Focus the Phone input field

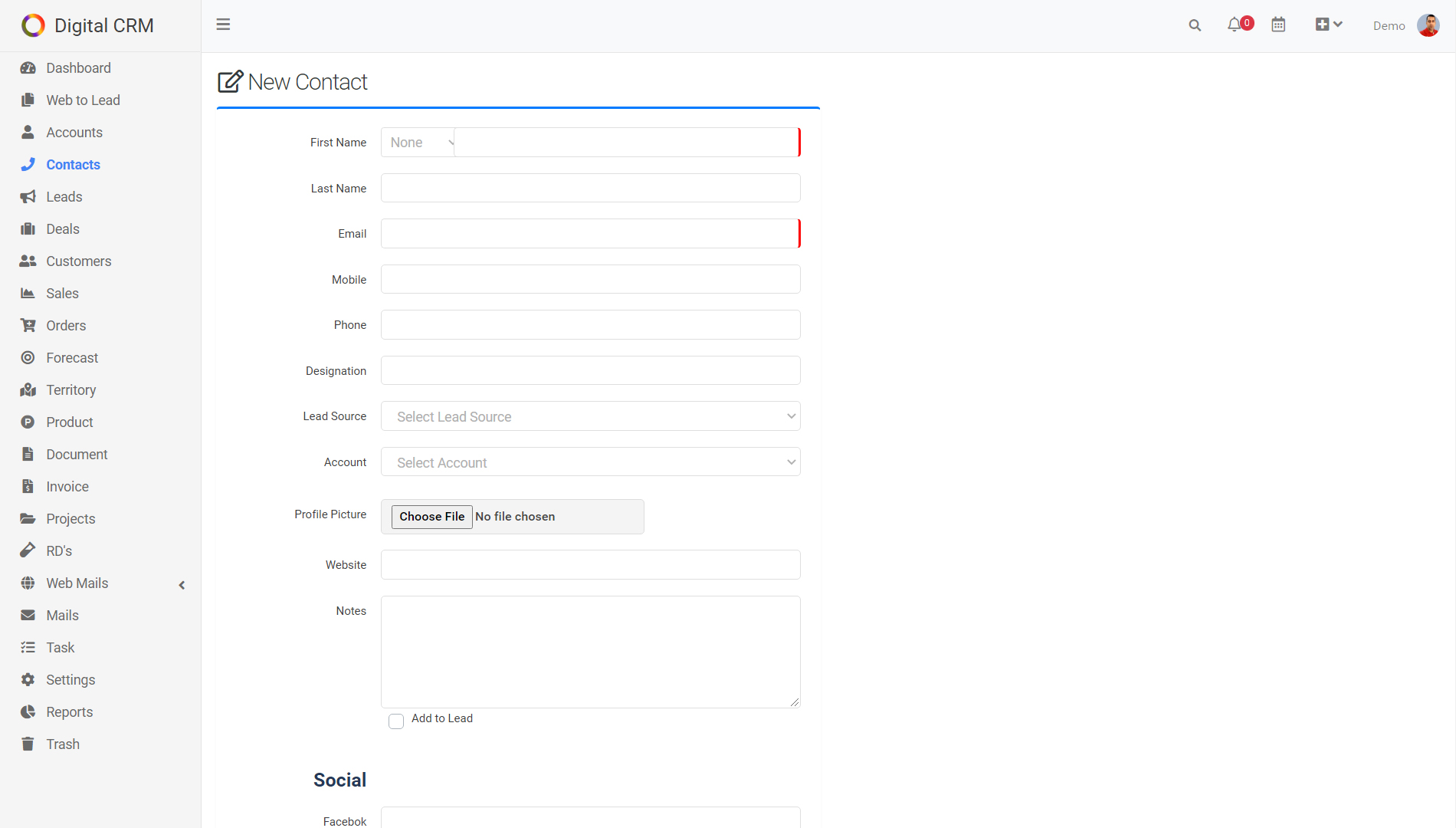point(591,325)
